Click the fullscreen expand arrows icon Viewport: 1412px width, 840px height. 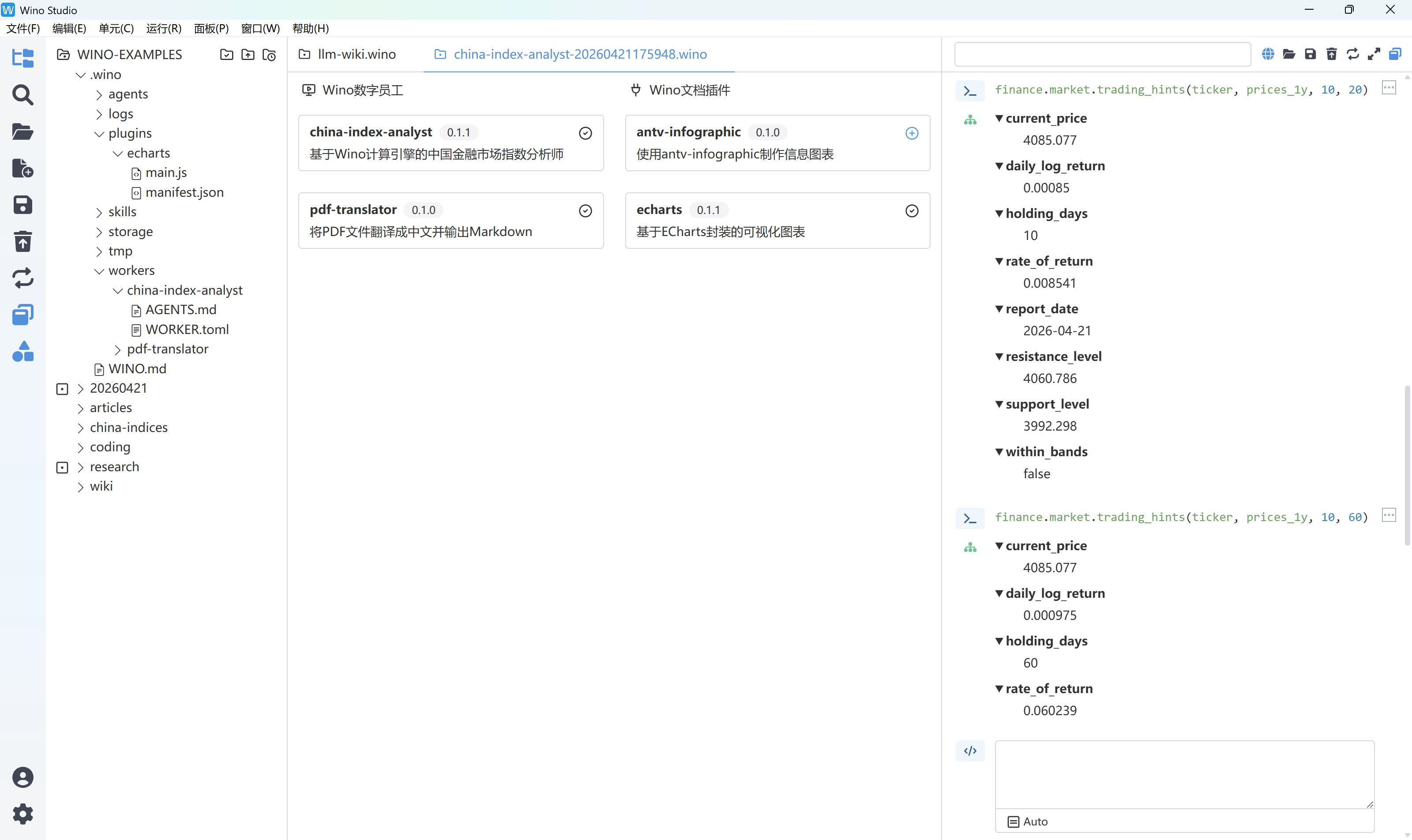click(1374, 54)
